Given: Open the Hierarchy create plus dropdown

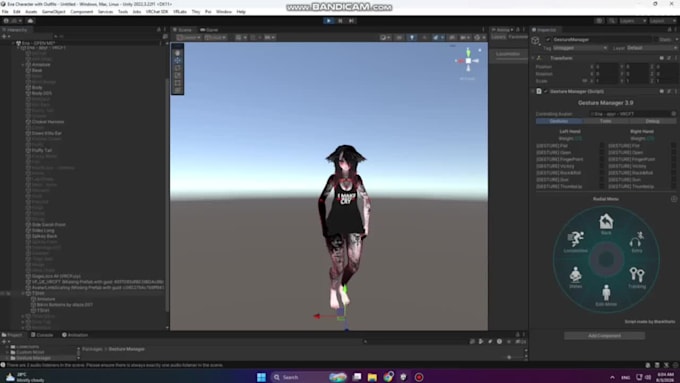Looking at the screenshot, I should tap(6, 36).
